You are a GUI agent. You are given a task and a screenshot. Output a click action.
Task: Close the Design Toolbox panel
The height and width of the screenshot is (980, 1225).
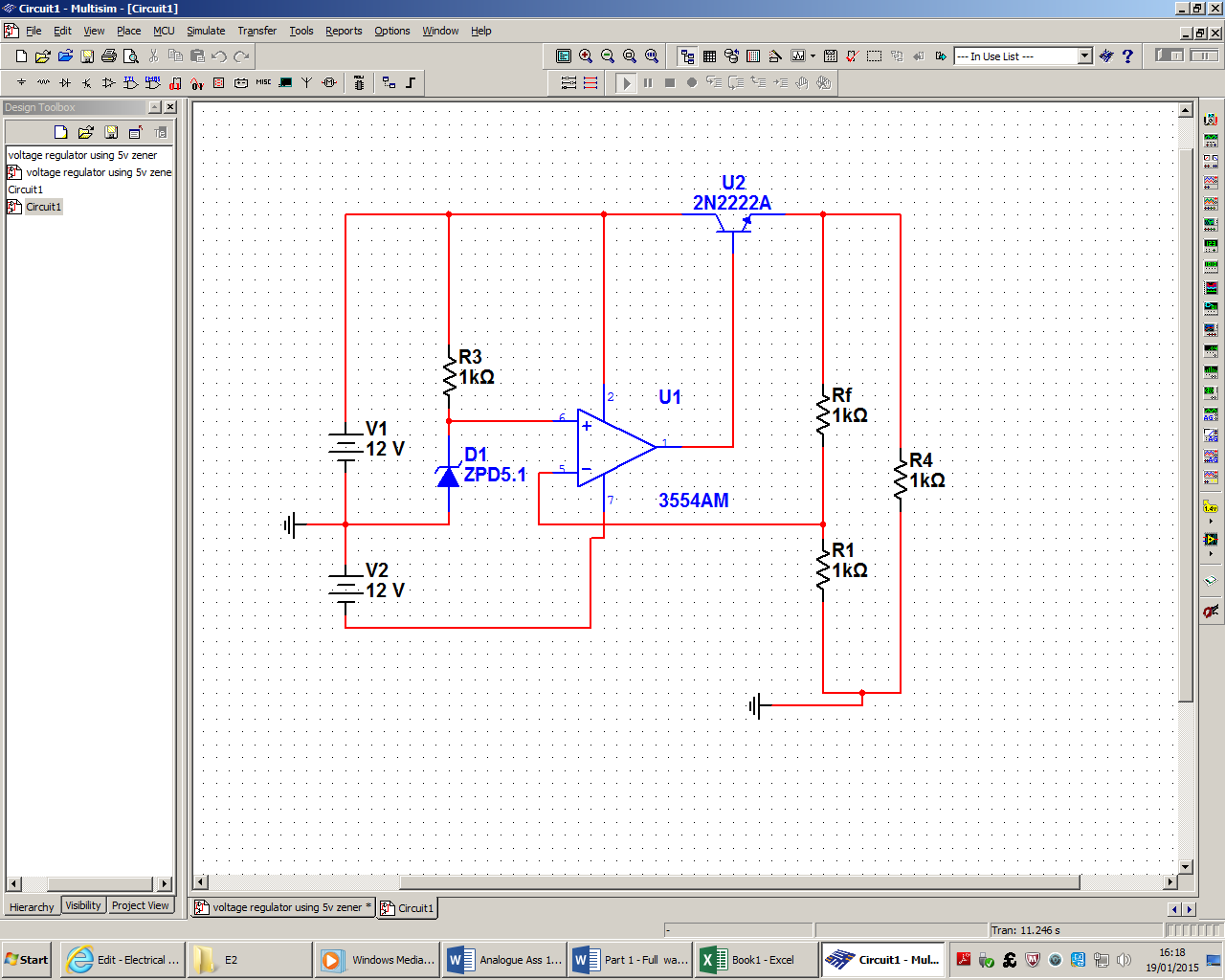click(169, 107)
